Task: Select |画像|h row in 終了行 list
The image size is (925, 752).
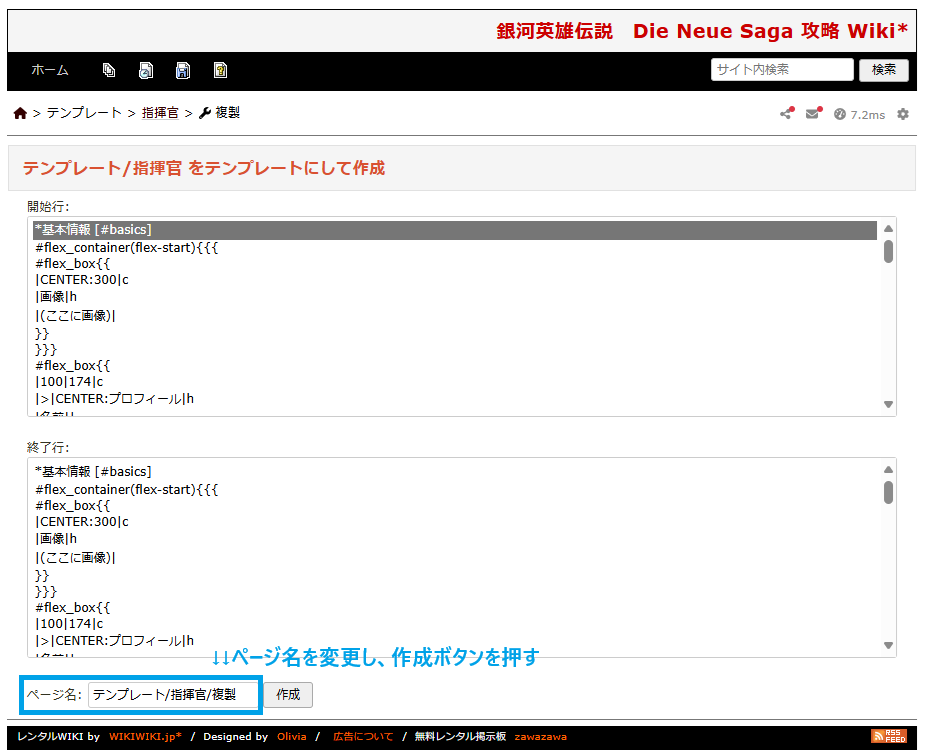Action: (455, 538)
